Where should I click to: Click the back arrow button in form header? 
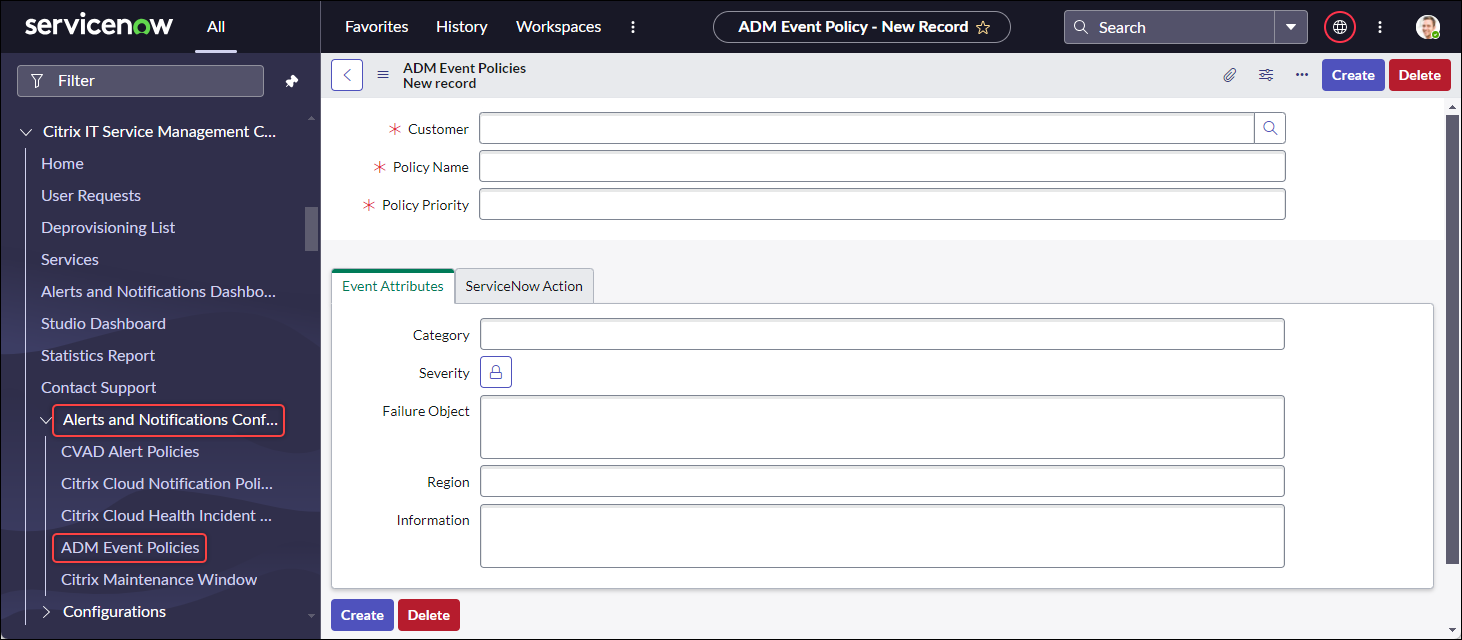(346, 75)
